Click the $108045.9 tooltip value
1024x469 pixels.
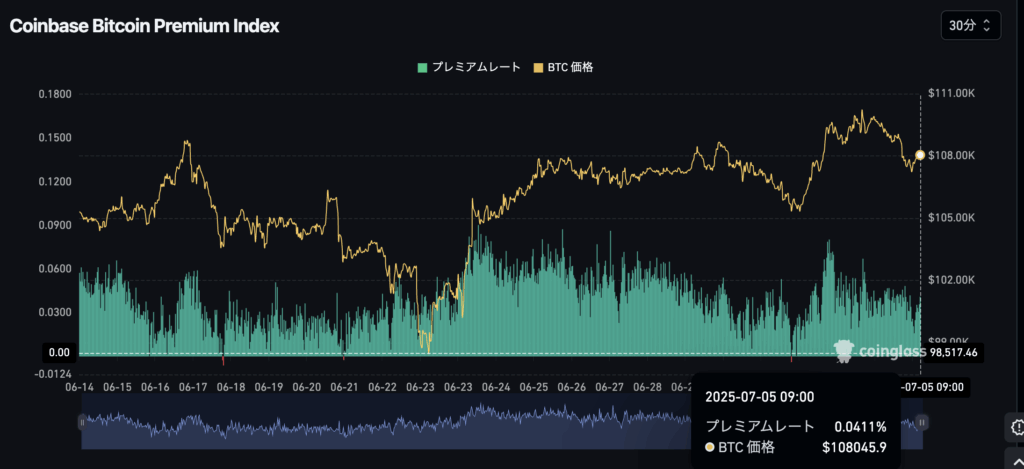[x=853, y=448]
